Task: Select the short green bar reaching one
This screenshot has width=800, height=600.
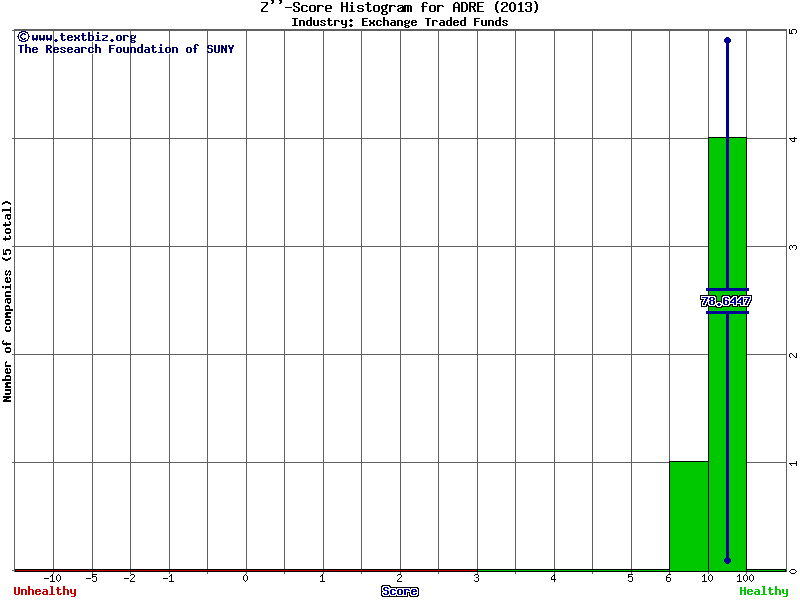Action: point(688,515)
